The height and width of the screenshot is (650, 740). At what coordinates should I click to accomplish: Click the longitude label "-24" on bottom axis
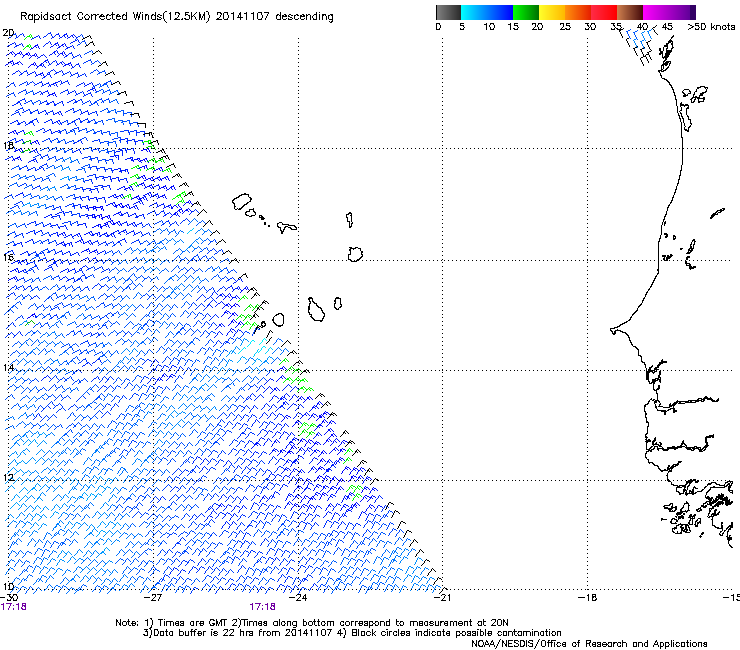(298, 598)
